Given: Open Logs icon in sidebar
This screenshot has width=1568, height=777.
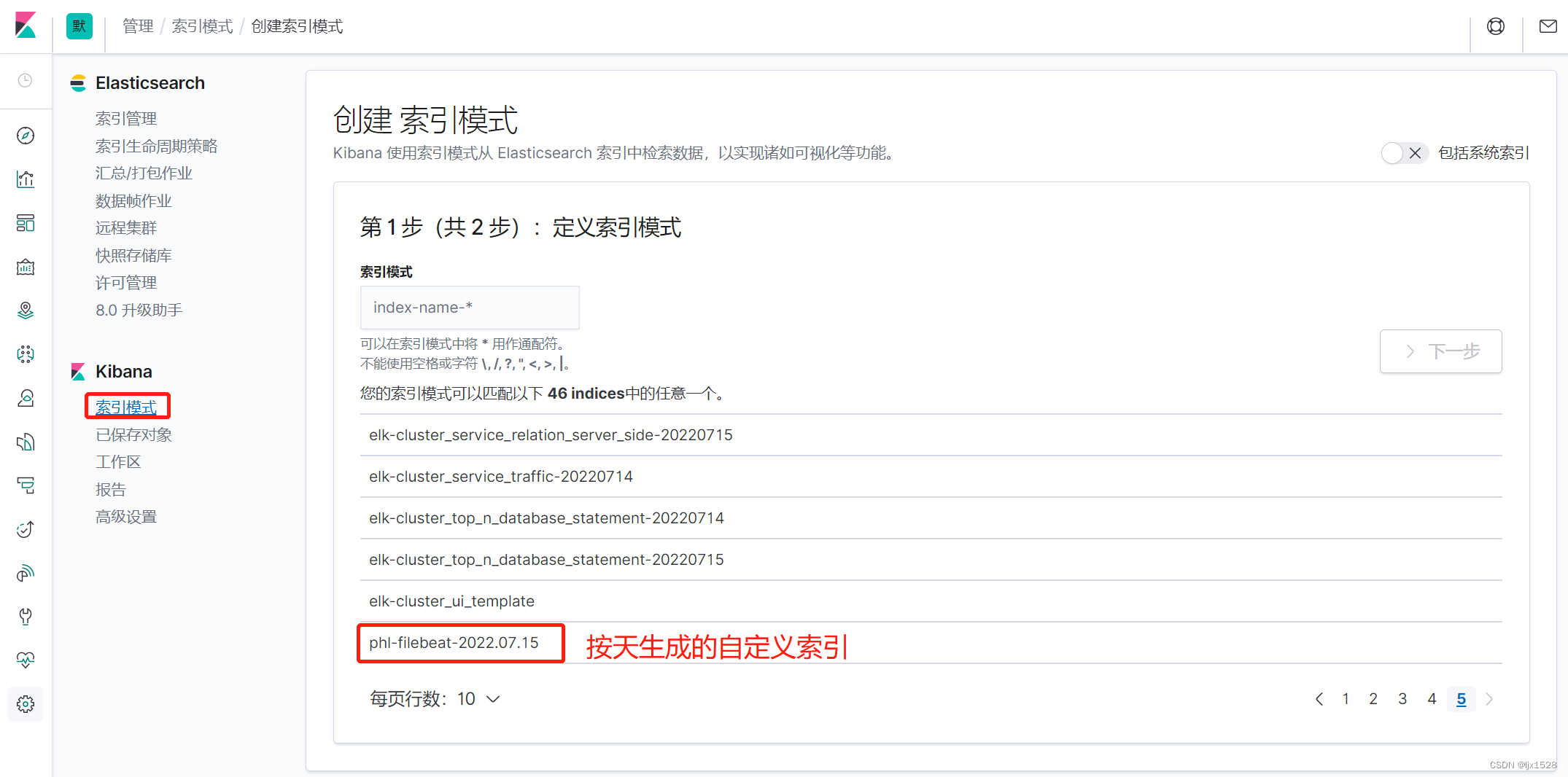Looking at the screenshot, I should click(26, 442).
